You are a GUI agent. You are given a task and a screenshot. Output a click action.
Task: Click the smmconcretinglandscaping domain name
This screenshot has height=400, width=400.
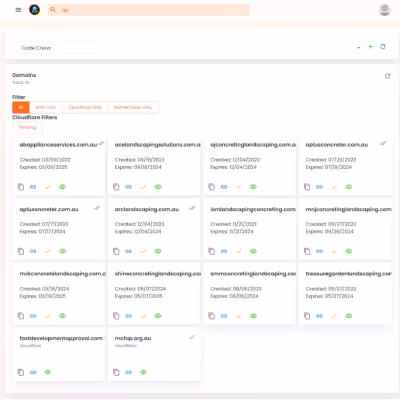tap(253, 274)
